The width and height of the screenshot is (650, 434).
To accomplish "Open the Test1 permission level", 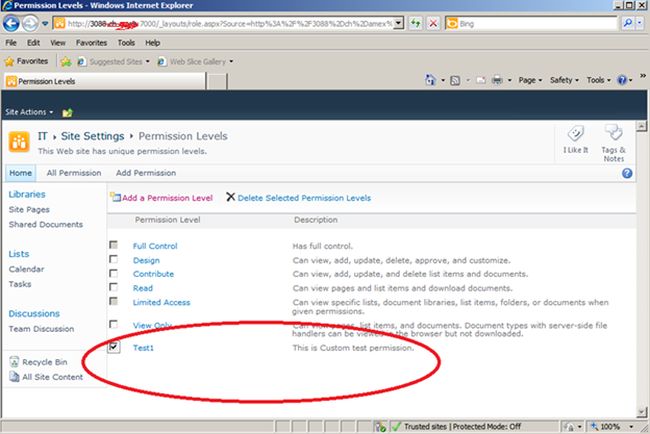I will (143, 348).
